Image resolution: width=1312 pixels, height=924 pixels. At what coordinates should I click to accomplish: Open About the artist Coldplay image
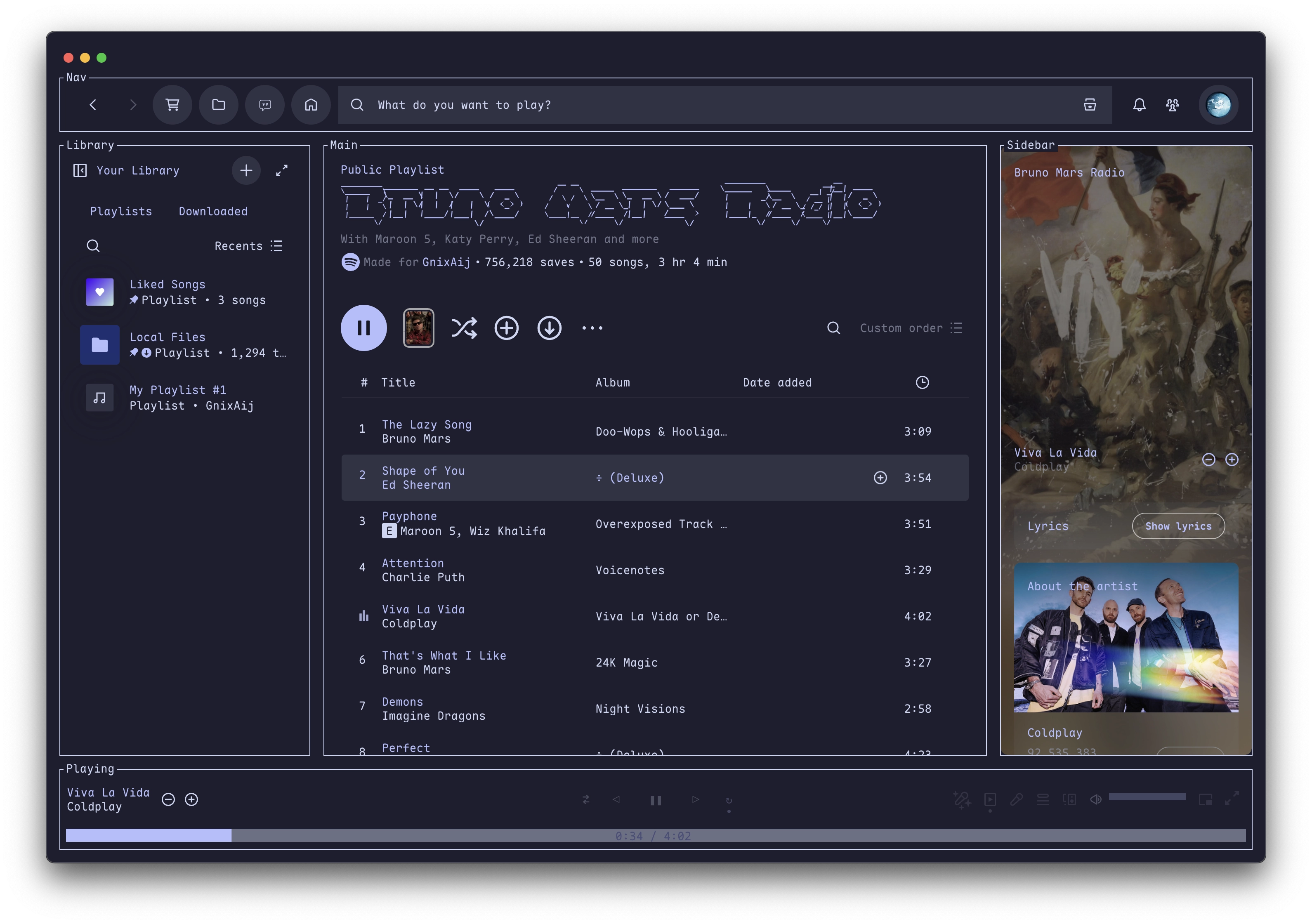pos(1126,638)
